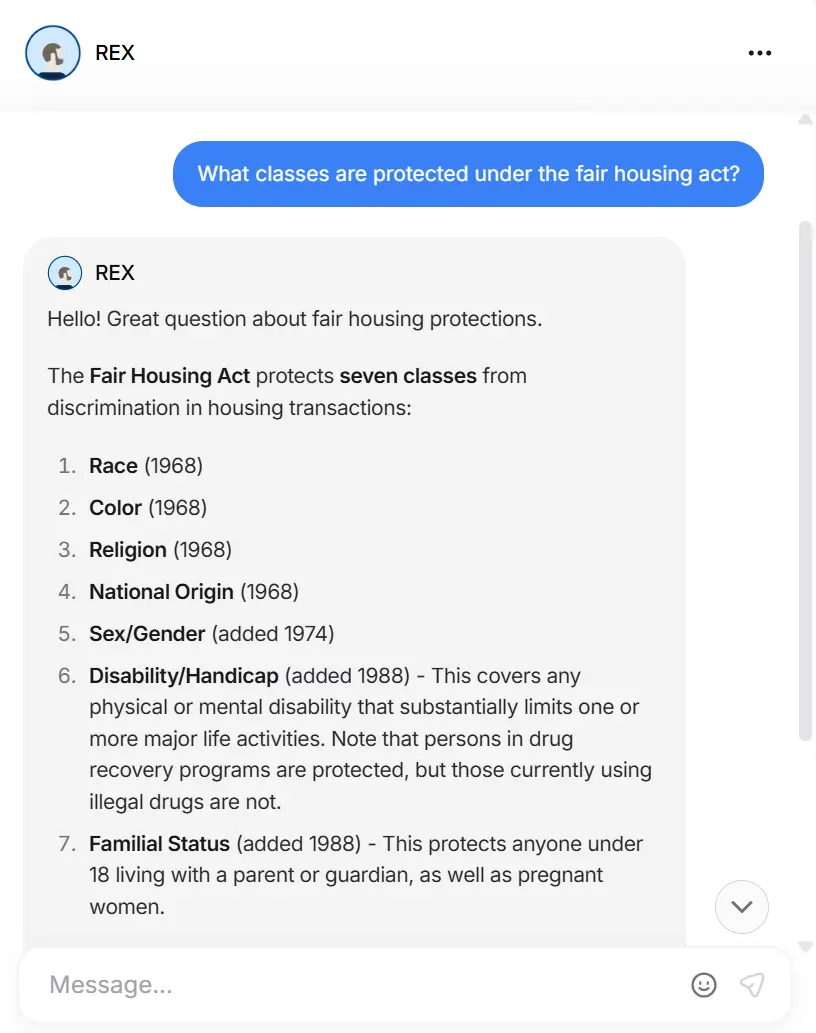Click the bold Fair Housing Act text
The width and height of the screenshot is (816, 1033).
point(169,376)
